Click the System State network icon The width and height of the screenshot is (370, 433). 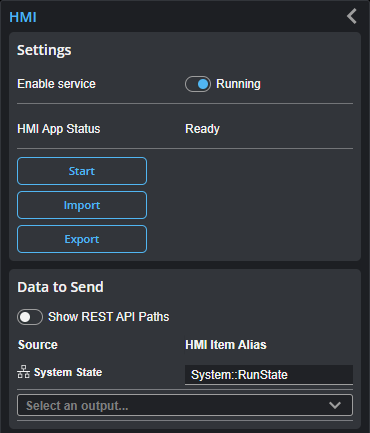(23, 372)
